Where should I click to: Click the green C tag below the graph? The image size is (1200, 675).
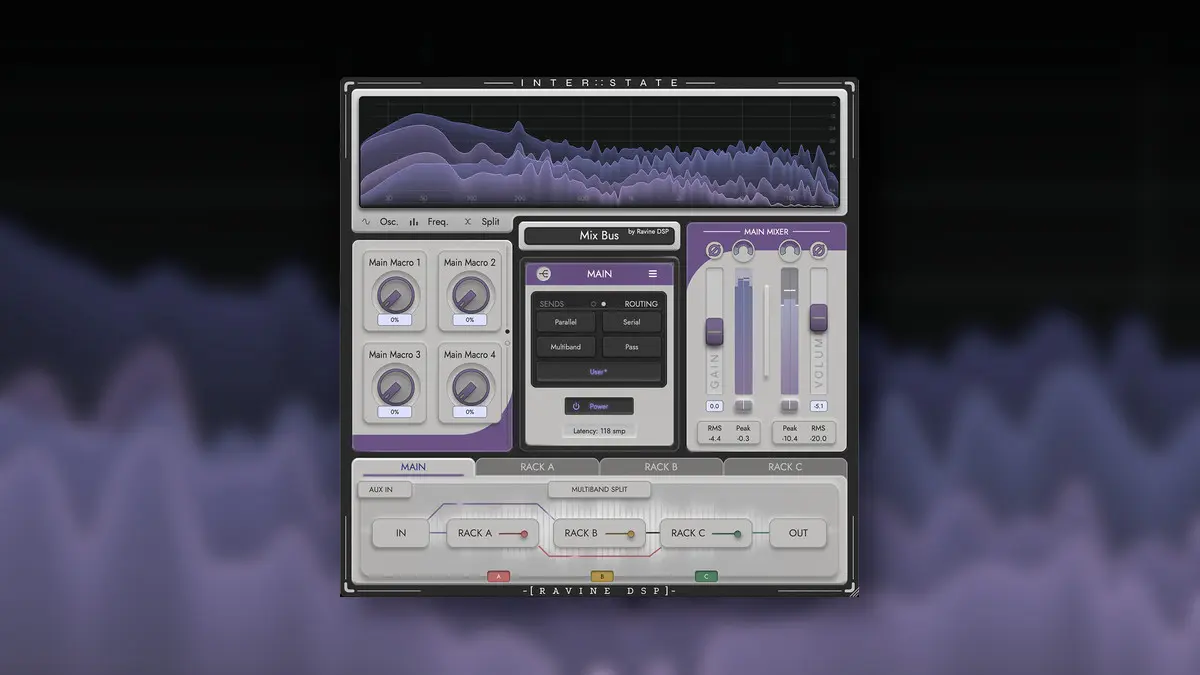(x=706, y=576)
